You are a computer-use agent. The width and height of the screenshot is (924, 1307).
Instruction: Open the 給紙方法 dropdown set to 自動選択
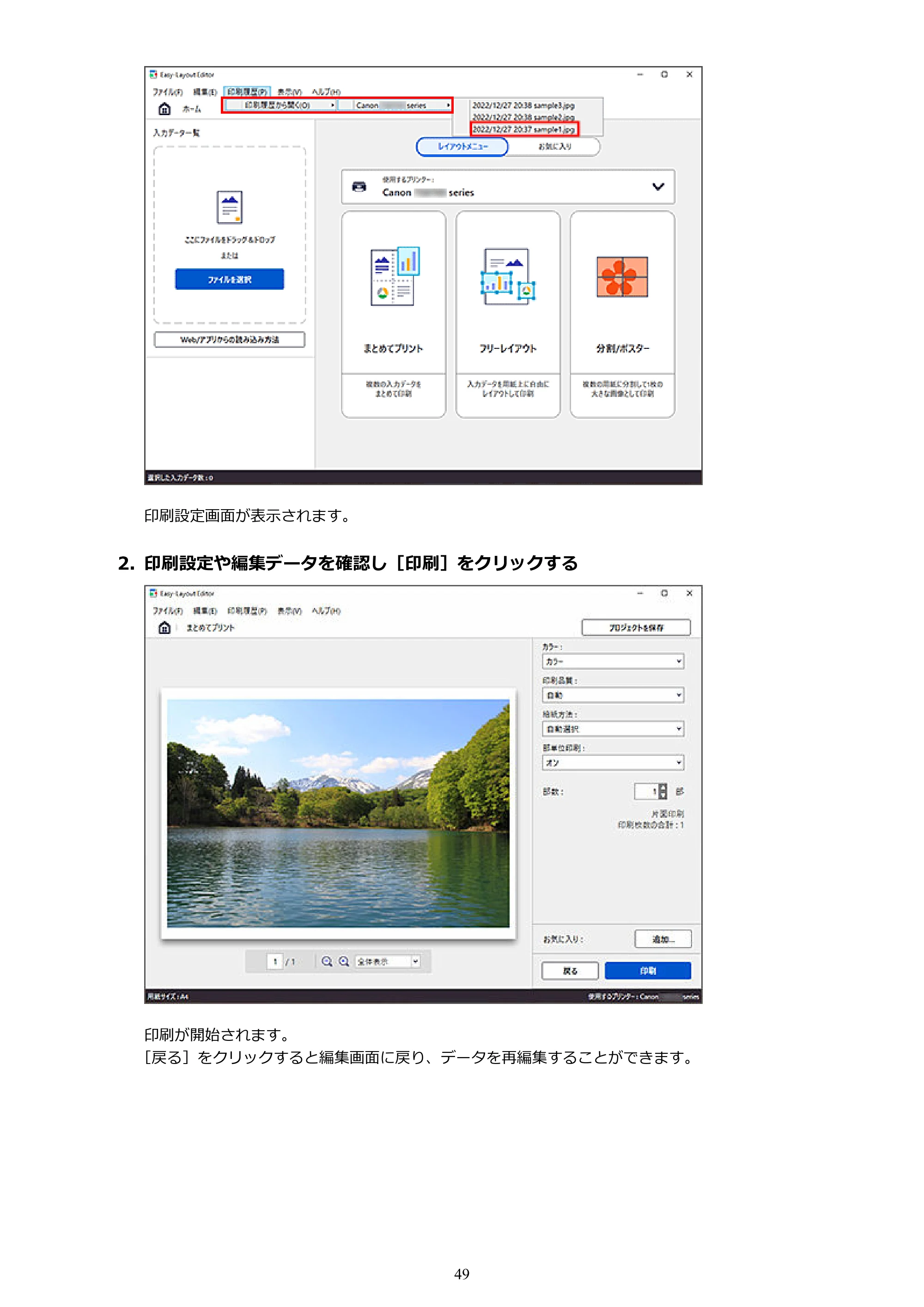pos(613,729)
